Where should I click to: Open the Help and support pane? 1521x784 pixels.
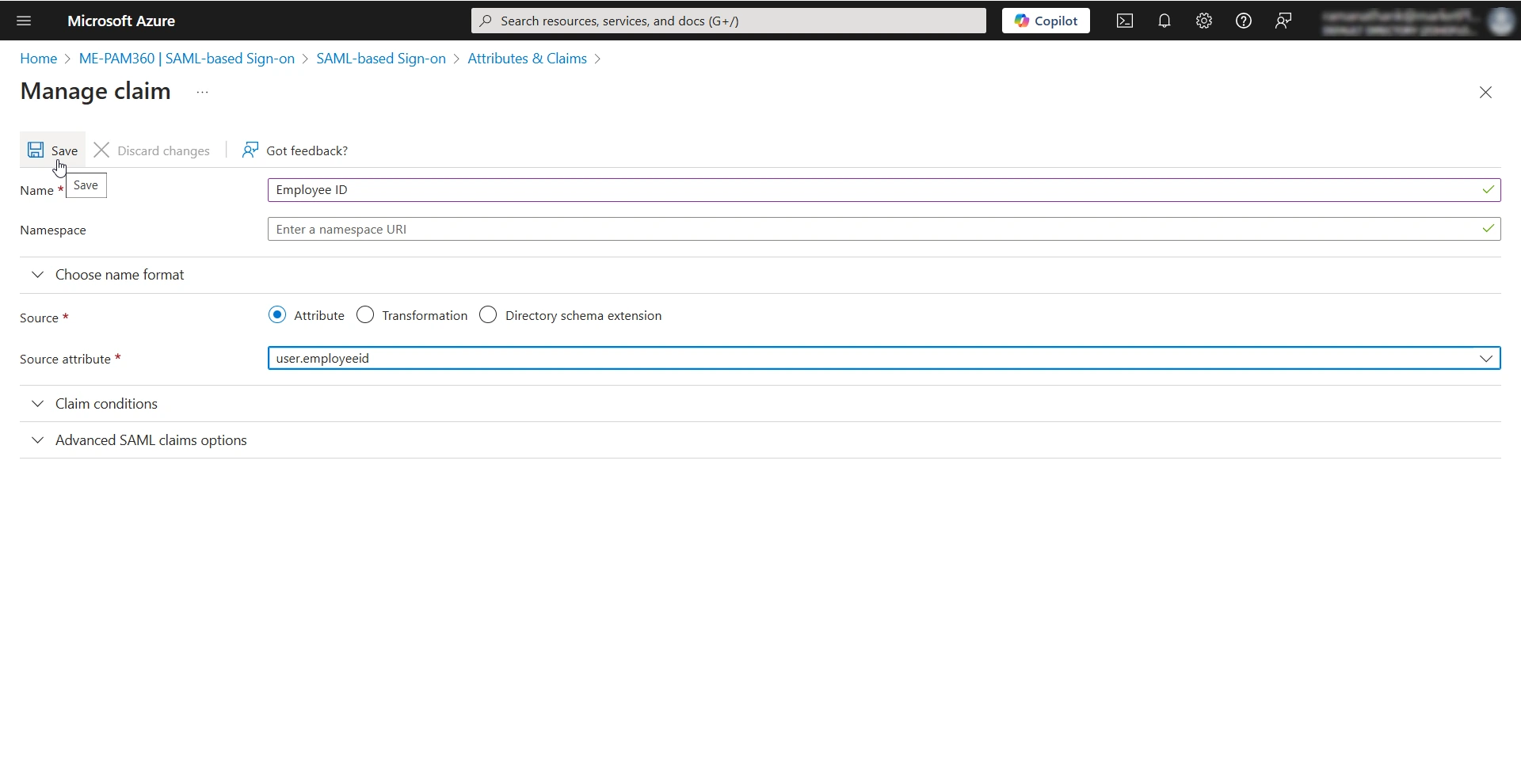1243,21
